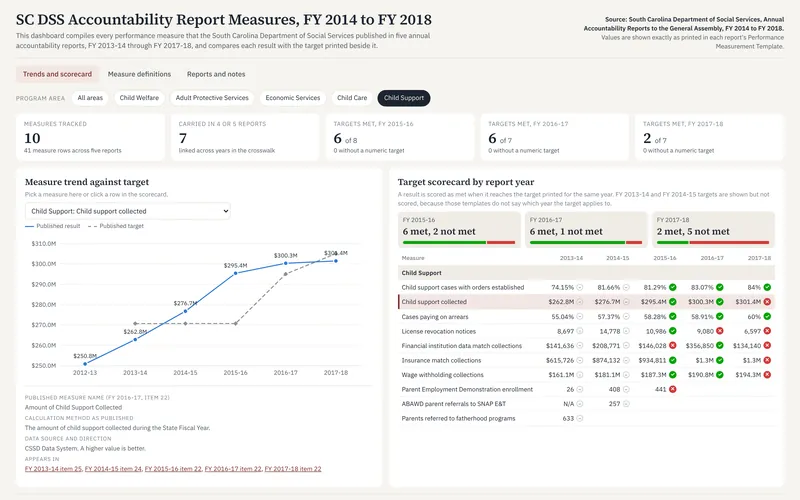Screen dimensions: 800x500
Task: Open FY 2013-14 item 25 link
Action: point(53,469)
